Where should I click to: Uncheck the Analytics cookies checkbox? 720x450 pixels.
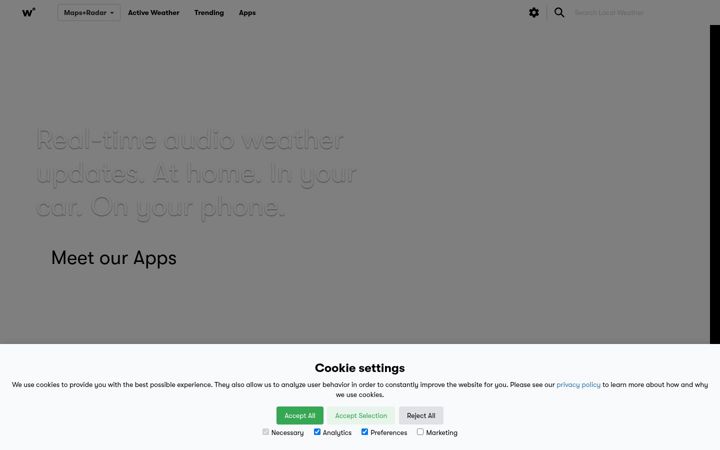click(317, 432)
